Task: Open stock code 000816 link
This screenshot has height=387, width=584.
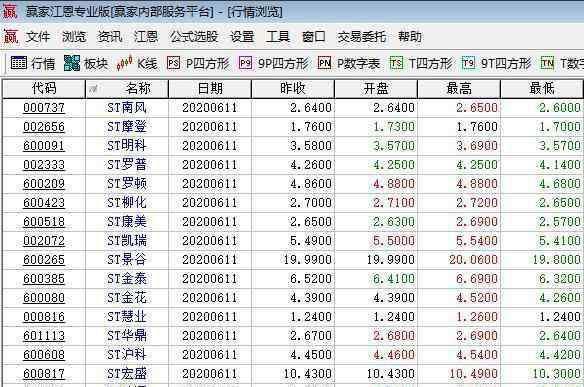Action: (44, 317)
